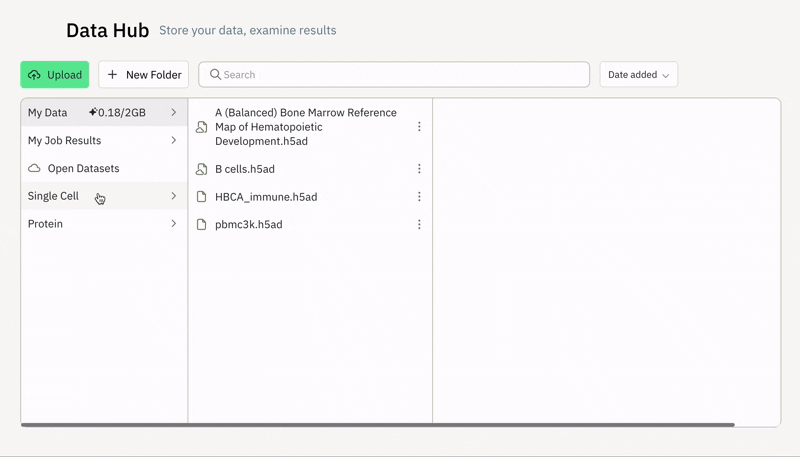Click the magnifier icon in the search bar
800x457 pixels.
(x=215, y=75)
